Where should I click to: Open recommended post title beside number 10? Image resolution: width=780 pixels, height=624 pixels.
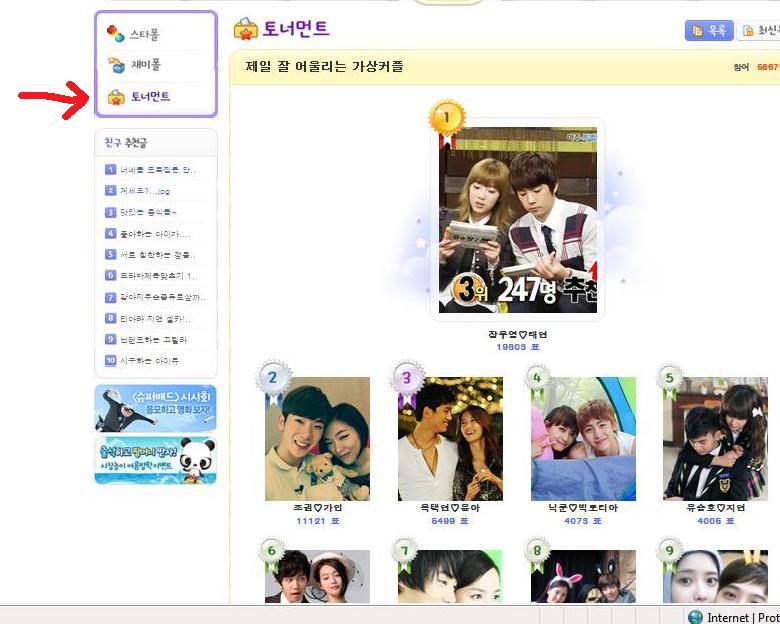point(149,361)
